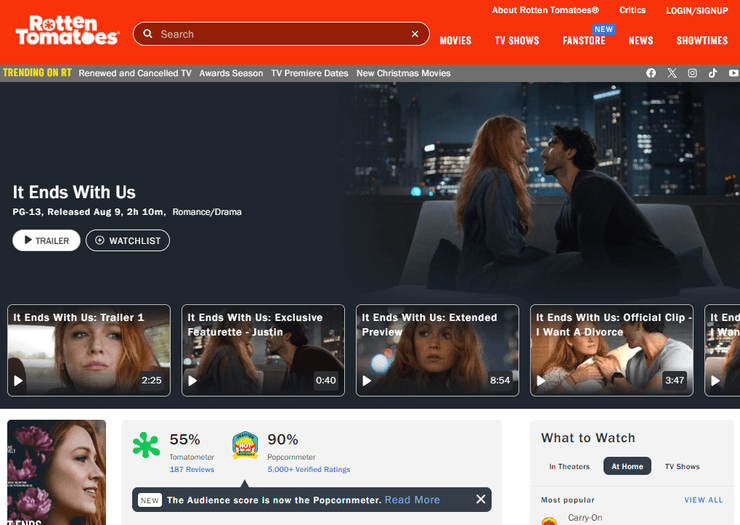
Task: Open the X (Twitter) social icon
Action: [672, 73]
